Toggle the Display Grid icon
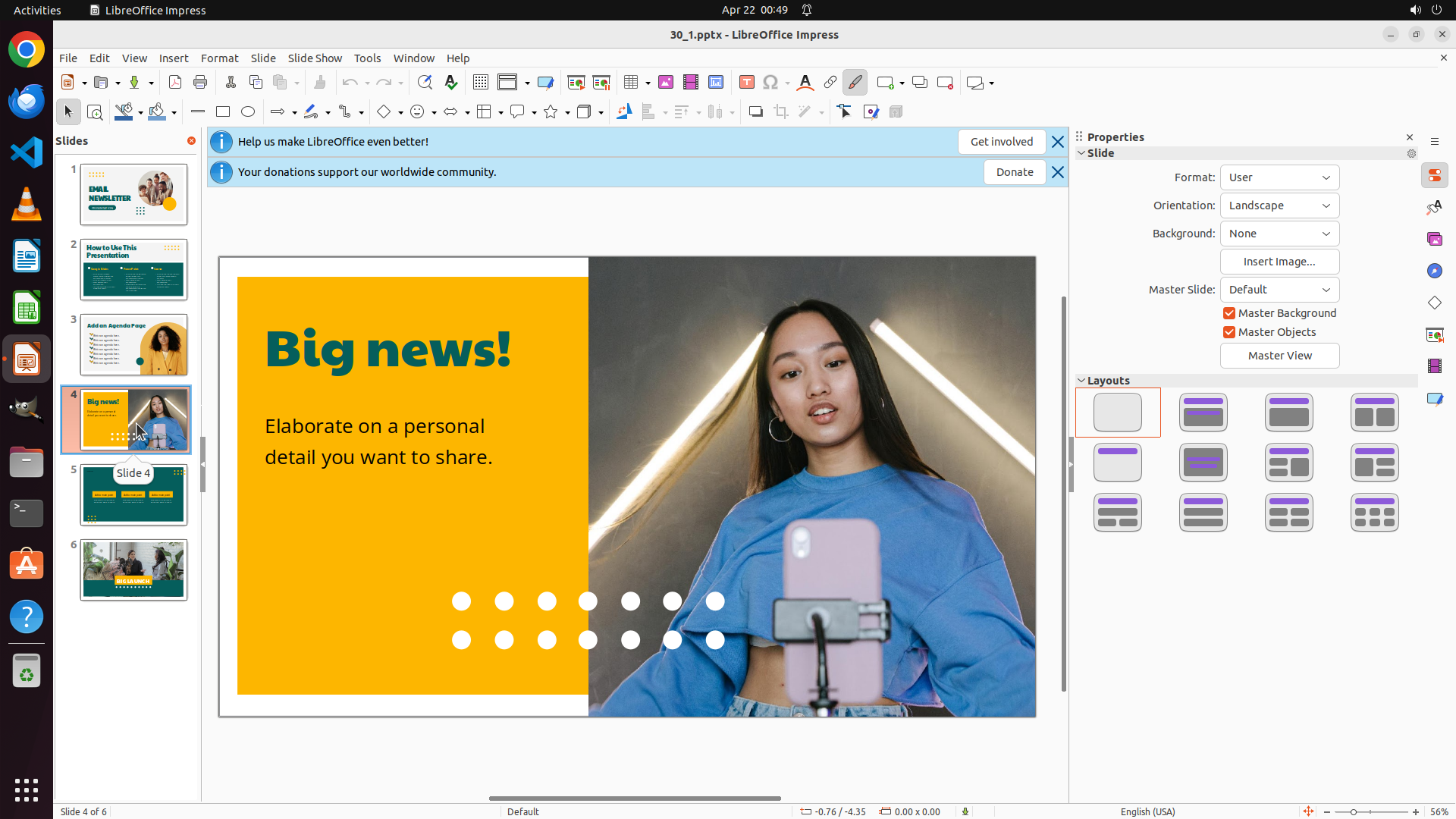Image resolution: width=1456 pixels, height=819 pixels. click(x=481, y=83)
